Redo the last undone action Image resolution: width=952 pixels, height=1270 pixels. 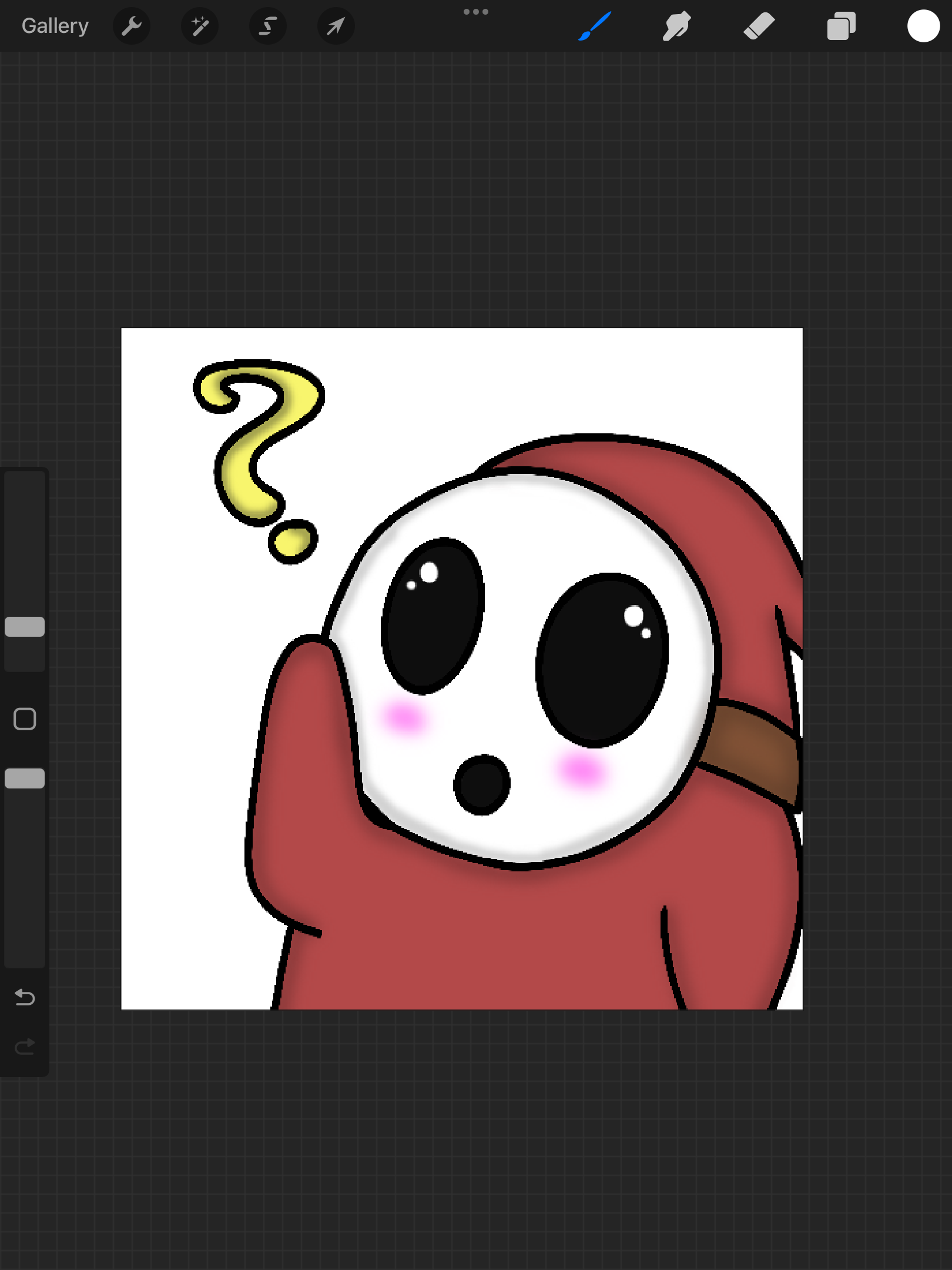pos(25,1047)
